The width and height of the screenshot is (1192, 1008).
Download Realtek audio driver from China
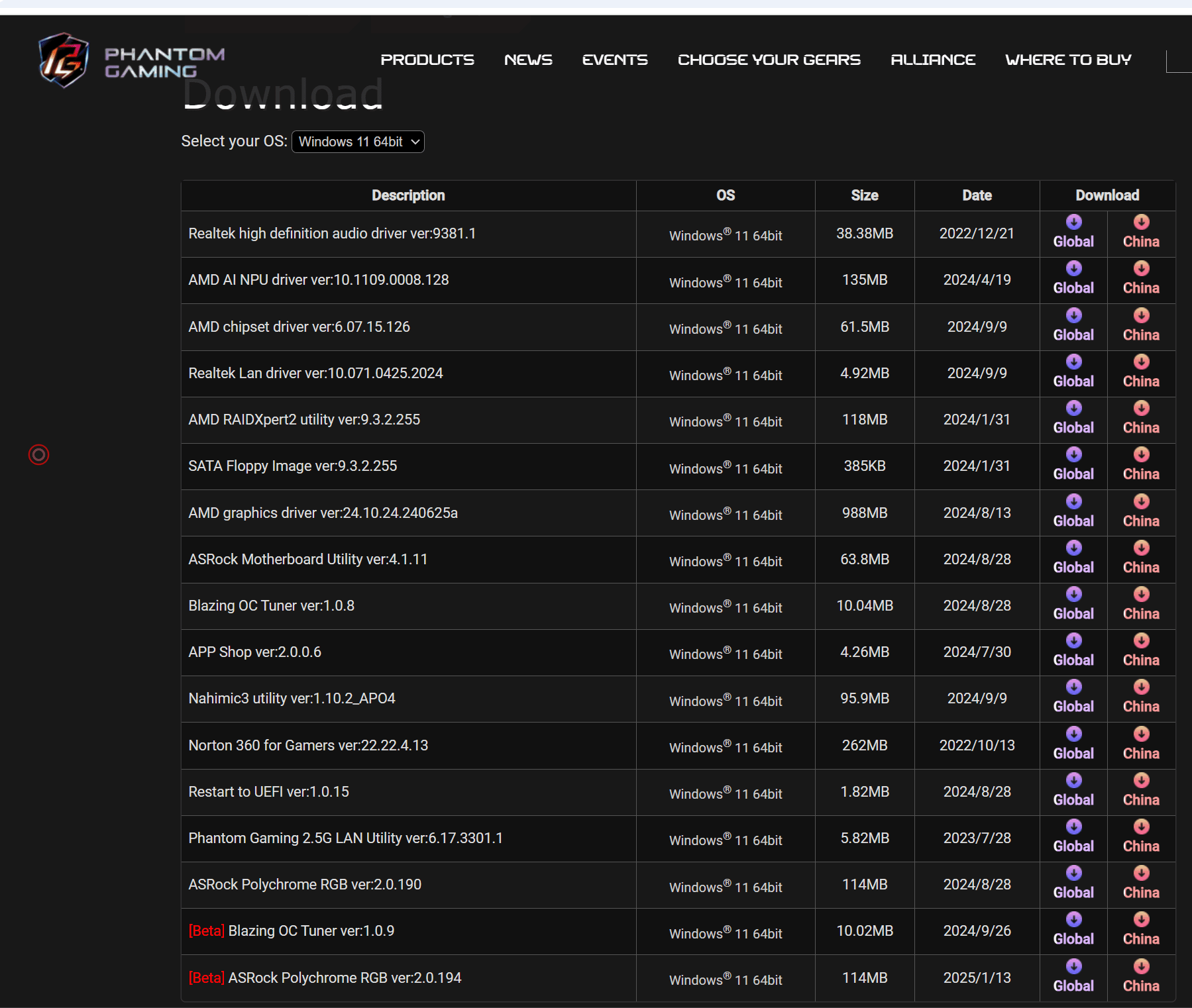1141,232
